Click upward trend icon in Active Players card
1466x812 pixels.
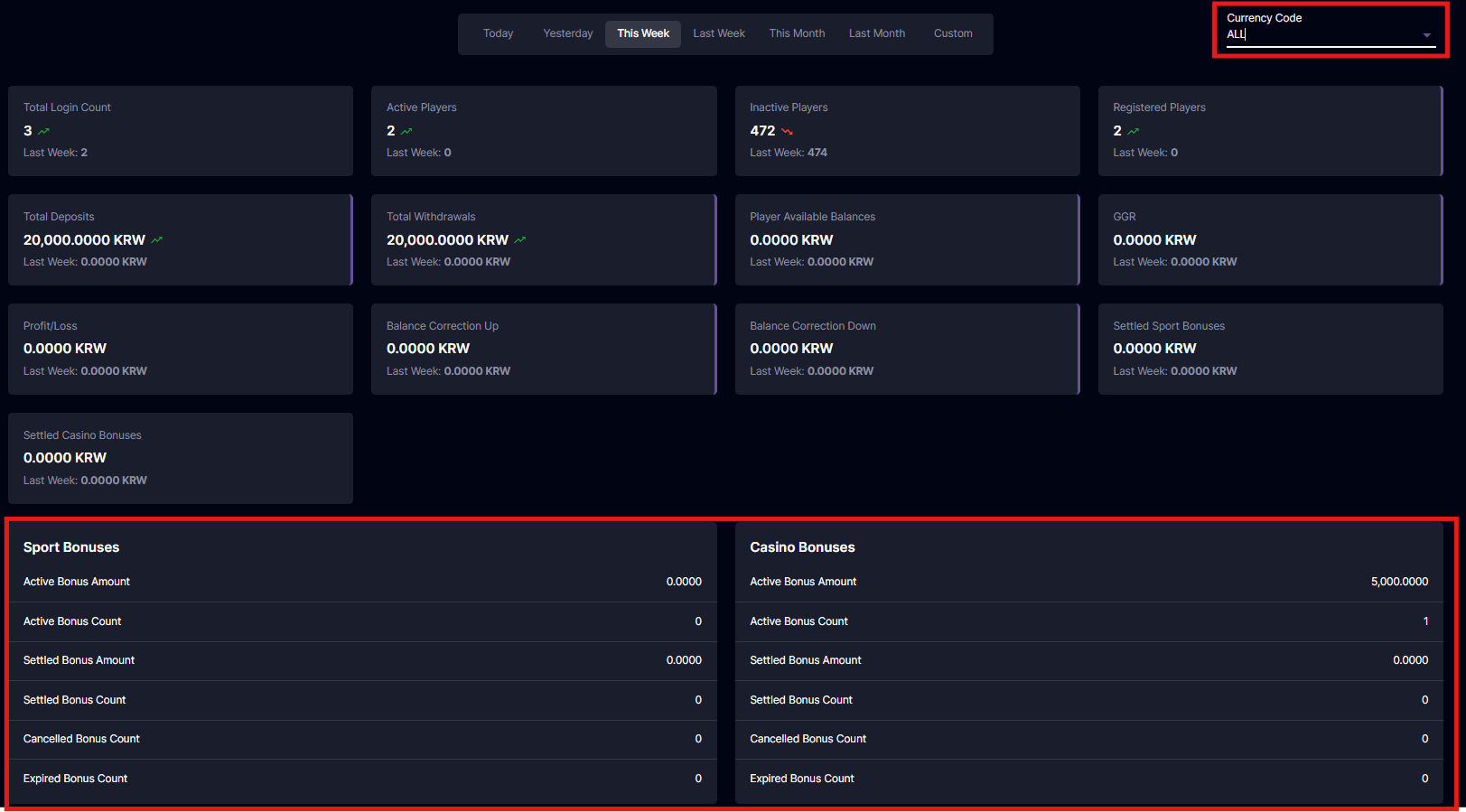(x=406, y=132)
